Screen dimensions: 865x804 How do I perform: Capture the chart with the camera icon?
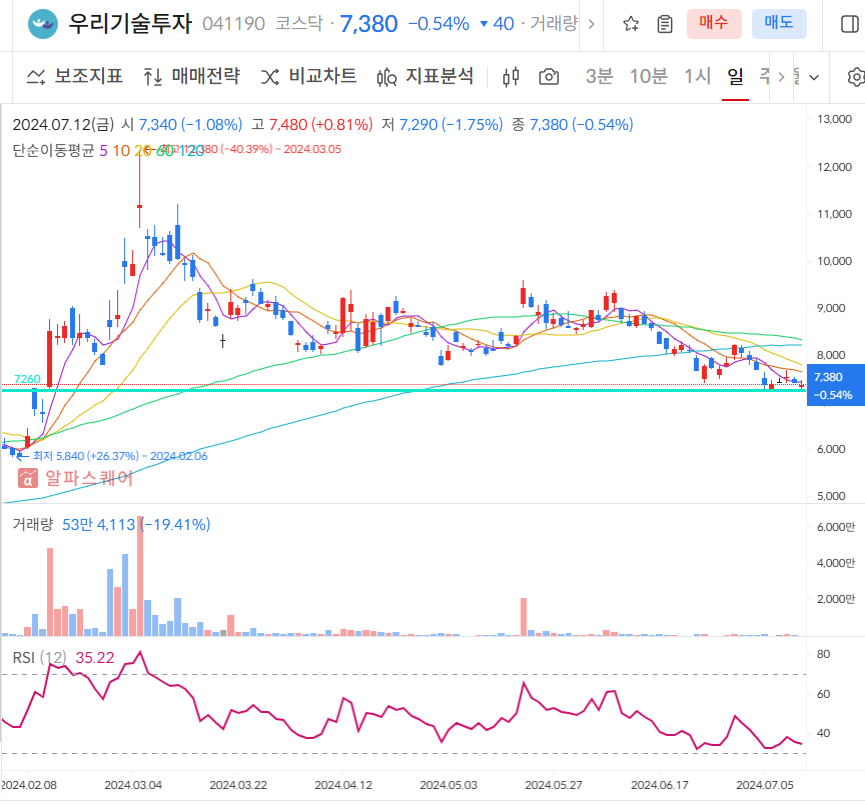tap(548, 76)
